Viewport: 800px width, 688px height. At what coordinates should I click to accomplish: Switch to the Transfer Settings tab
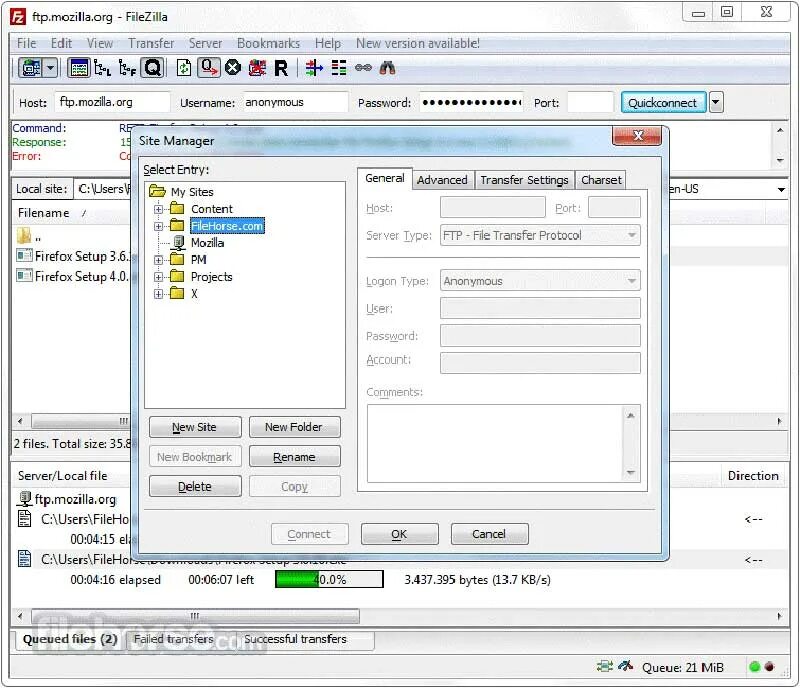click(x=524, y=180)
